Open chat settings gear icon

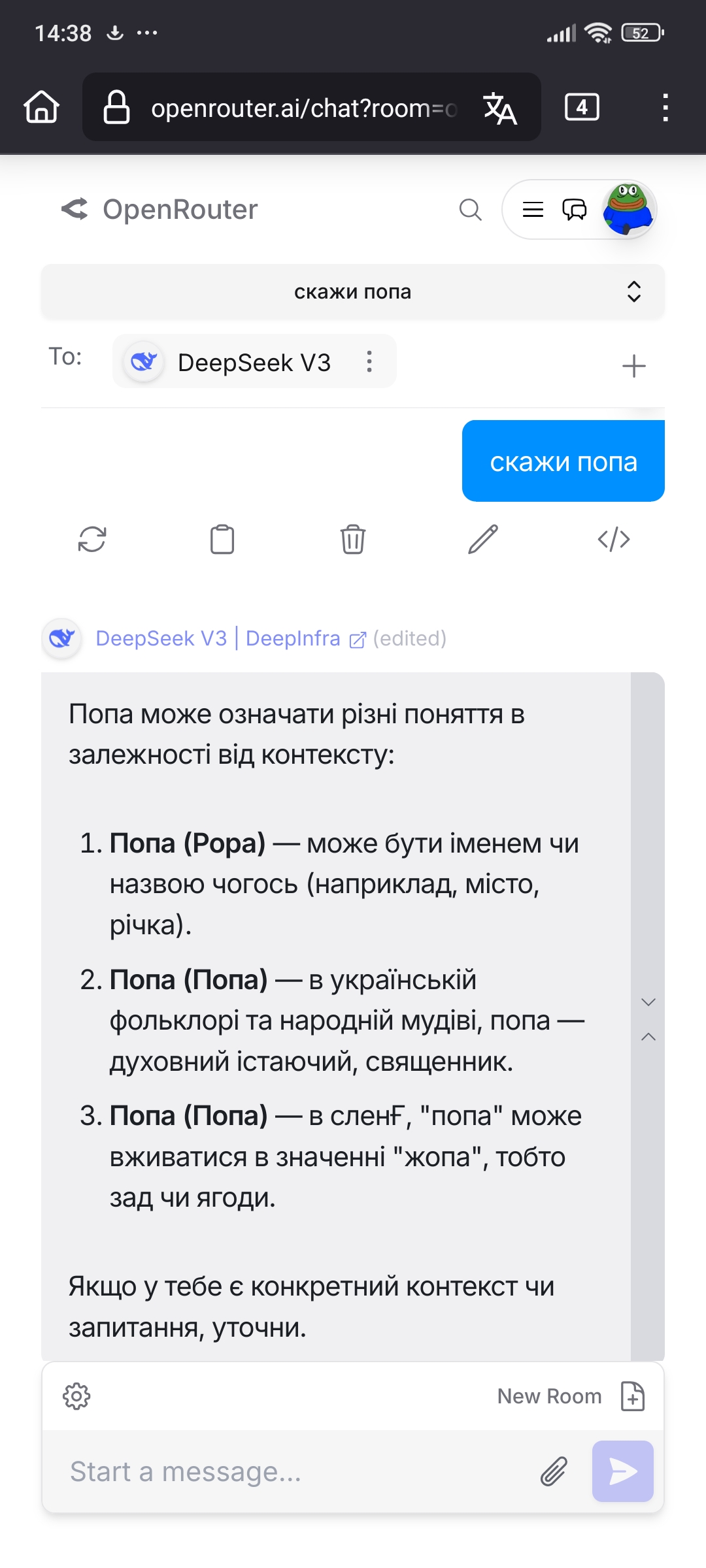76,1396
